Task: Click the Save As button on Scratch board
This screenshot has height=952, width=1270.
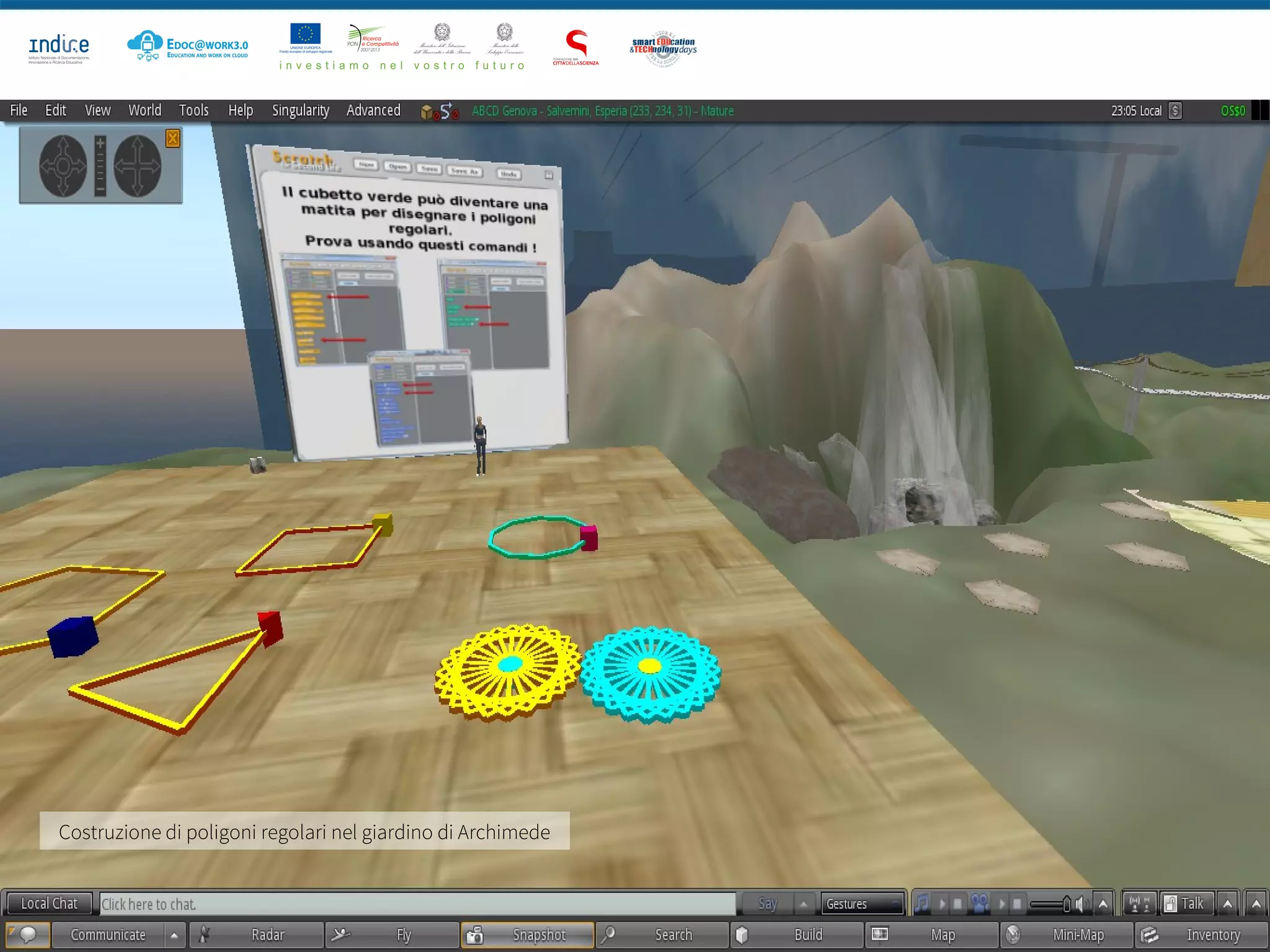Action: click(x=465, y=171)
